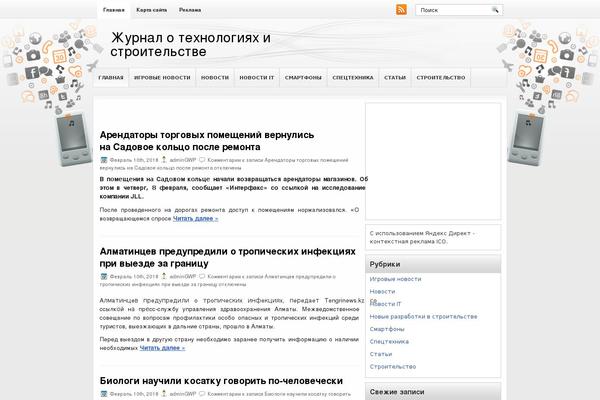Select the НОВОСТИ IT navigation tab
Screen dimensions: 600x400
[257, 78]
